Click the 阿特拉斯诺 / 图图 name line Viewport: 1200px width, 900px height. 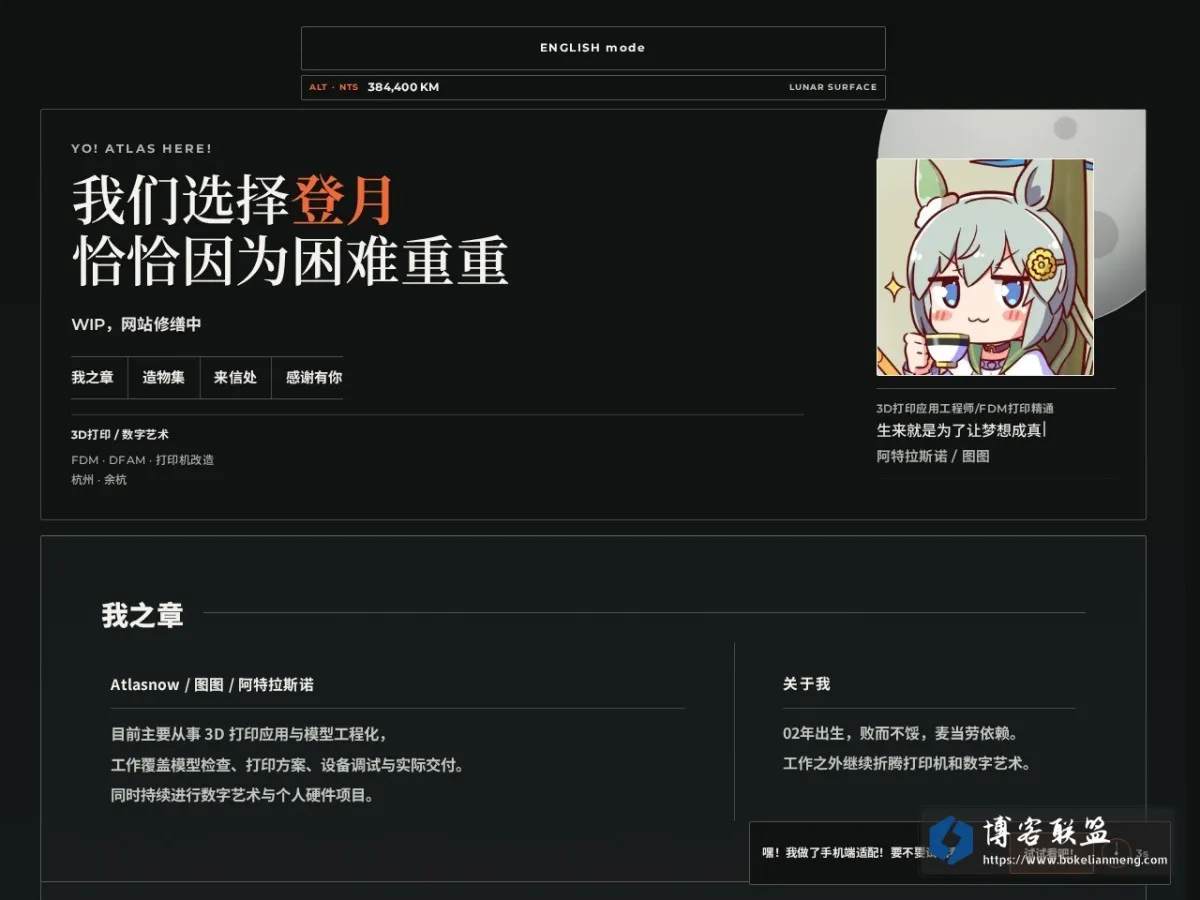(x=933, y=456)
